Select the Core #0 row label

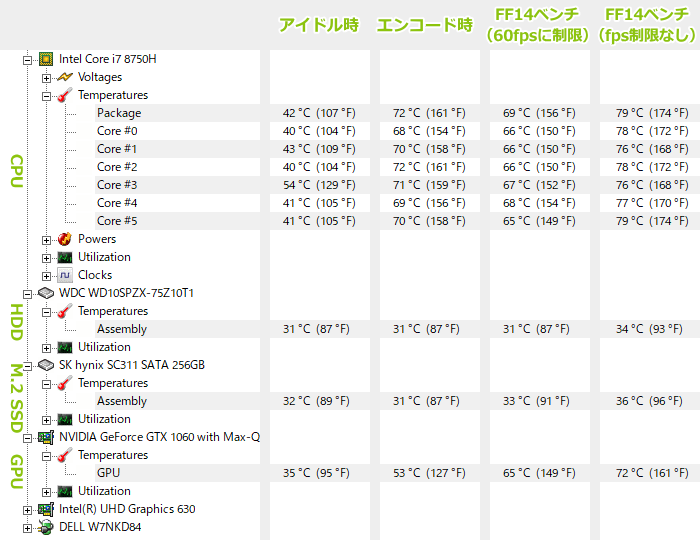point(117,131)
